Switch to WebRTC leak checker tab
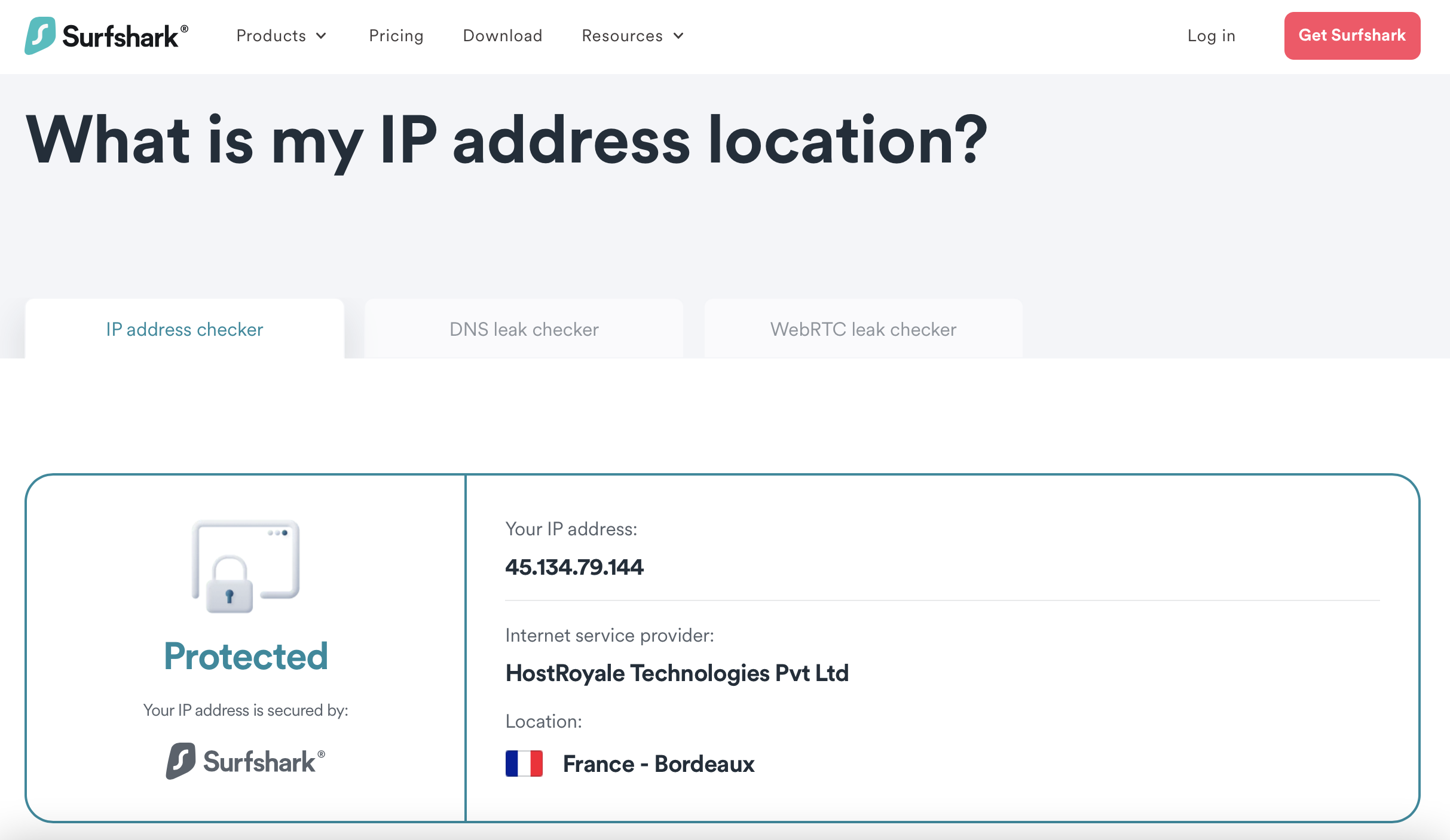 [x=863, y=329]
